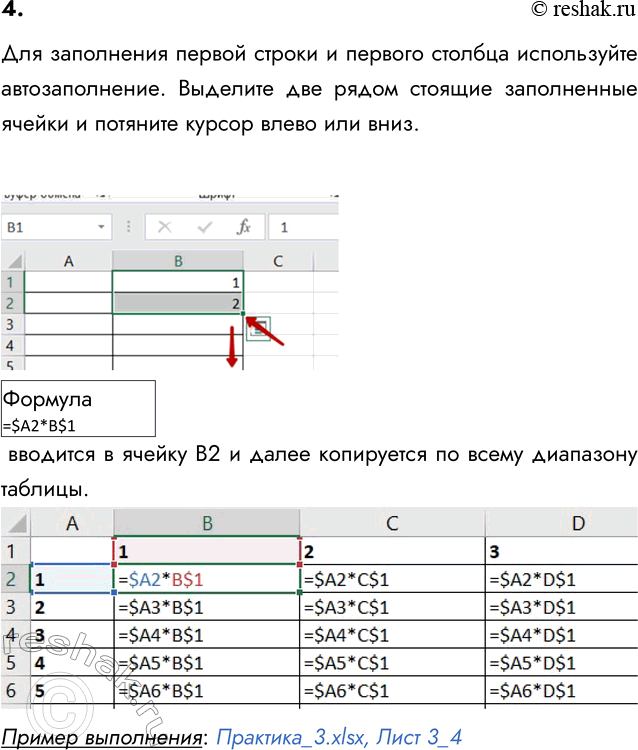The width and height of the screenshot is (638, 750).
Task: Select column A header in the lower table
Action: pyautogui.click(x=72, y=522)
